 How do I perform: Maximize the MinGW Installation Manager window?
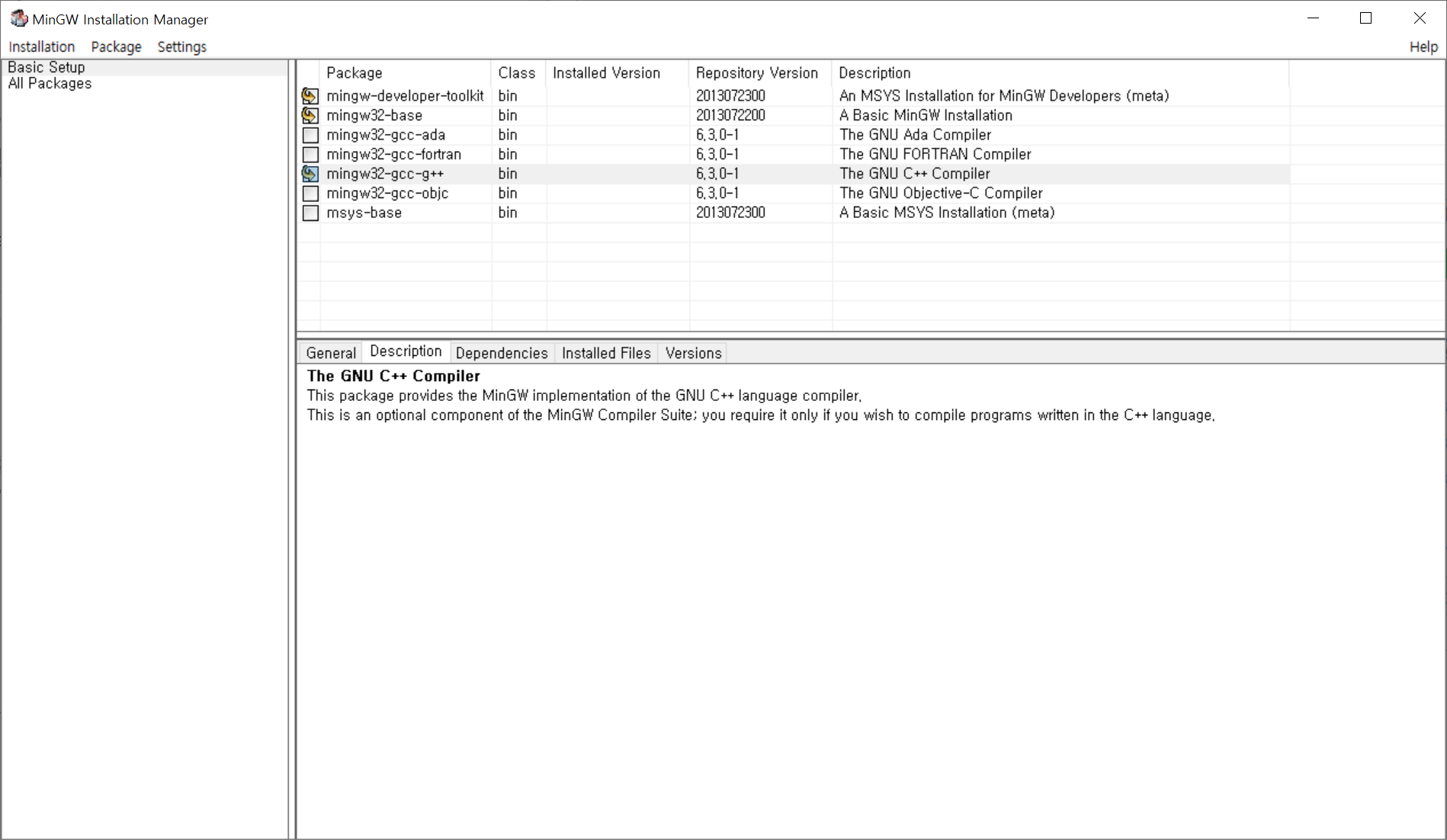tap(1365, 18)
